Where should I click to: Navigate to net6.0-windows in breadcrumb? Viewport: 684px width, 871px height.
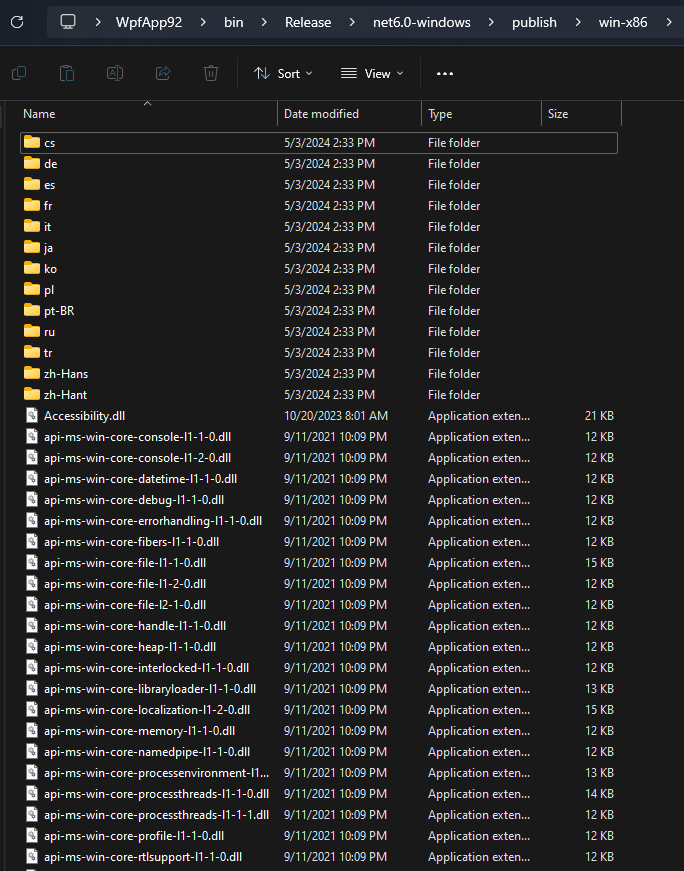pyautogui.click(x=422, y=22)
